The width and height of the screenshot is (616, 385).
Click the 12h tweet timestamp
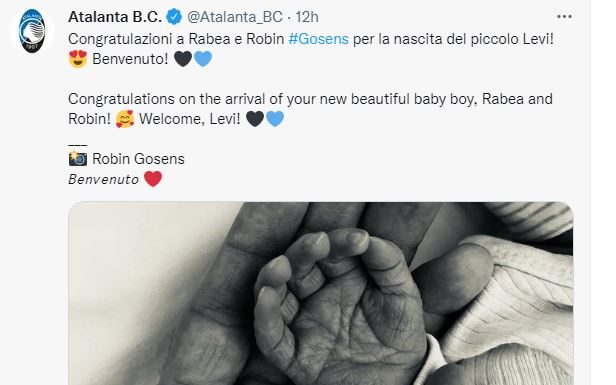pos(307,17)
